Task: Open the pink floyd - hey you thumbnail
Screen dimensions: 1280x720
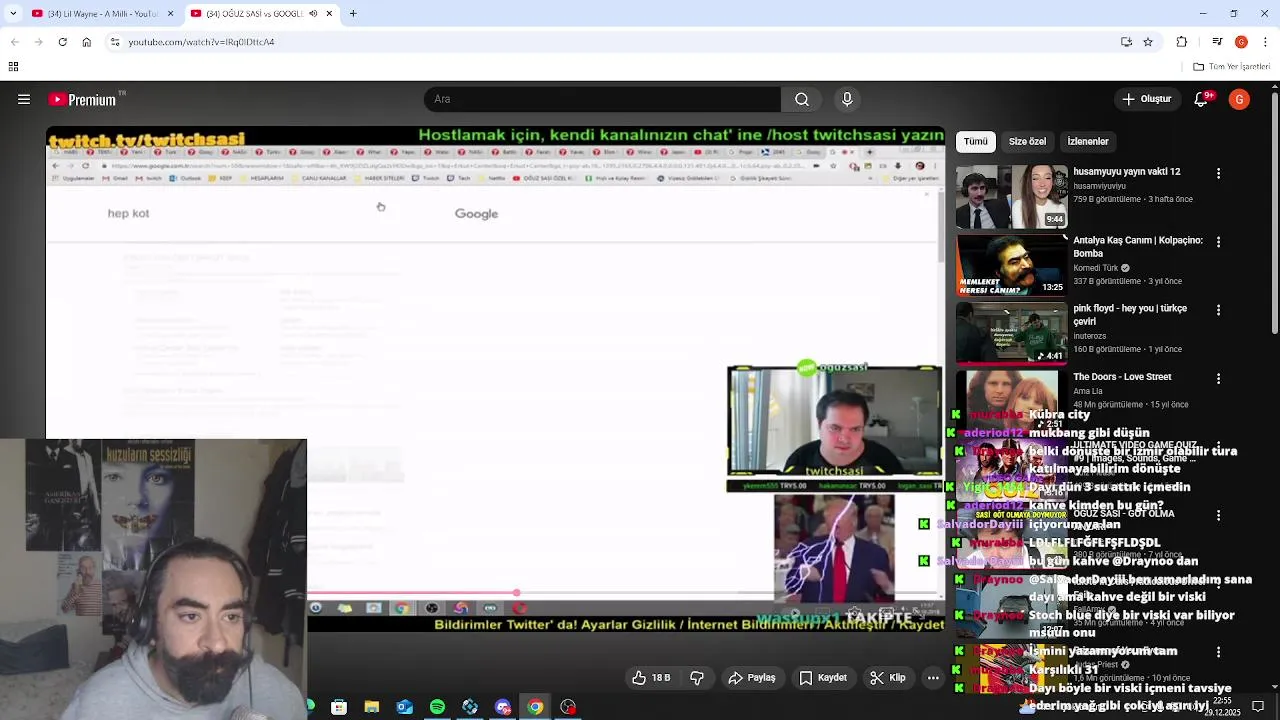Action: (x=1012, y=333)
